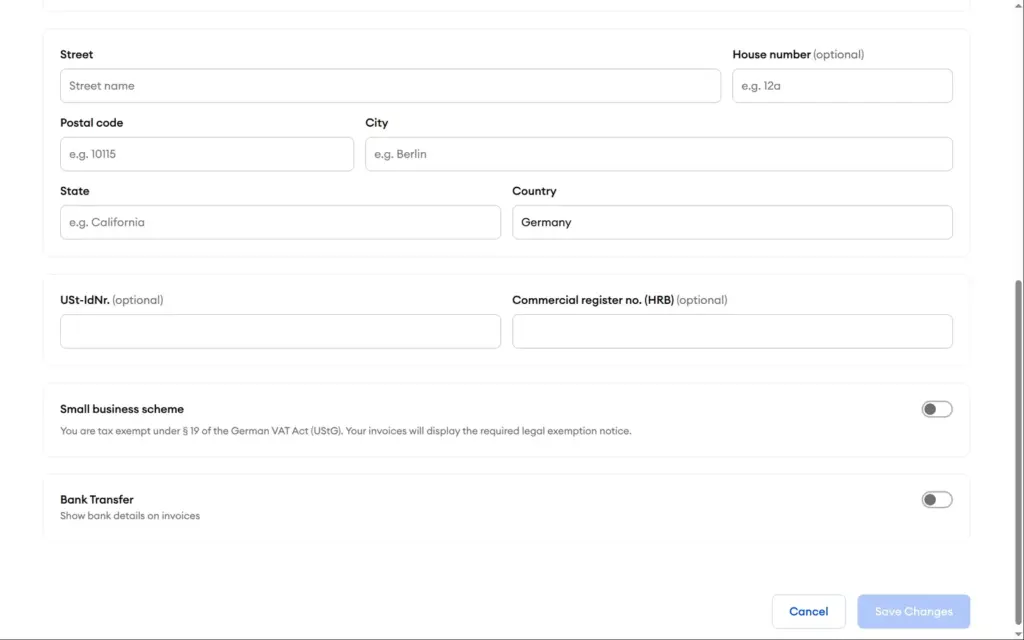
Task: Click the 'Country' field label
Action: 534,191
